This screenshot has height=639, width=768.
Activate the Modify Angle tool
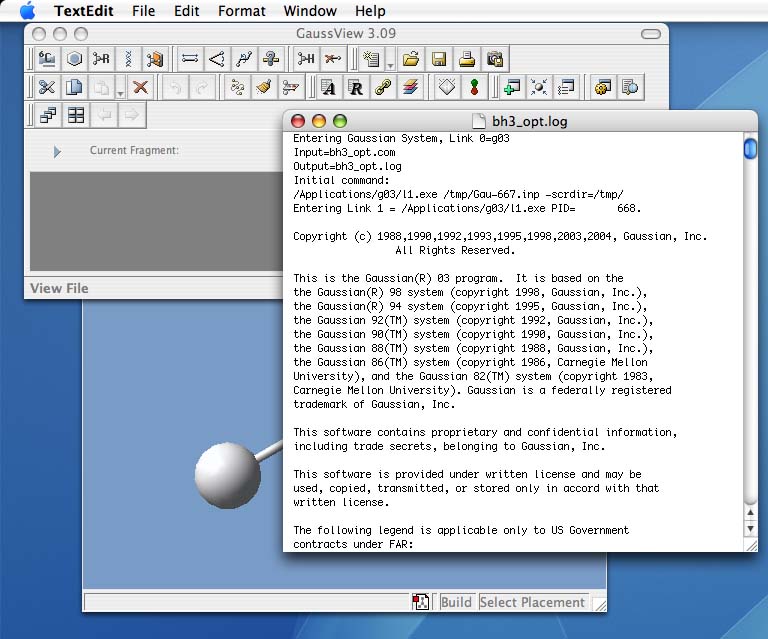pos(216,59)
